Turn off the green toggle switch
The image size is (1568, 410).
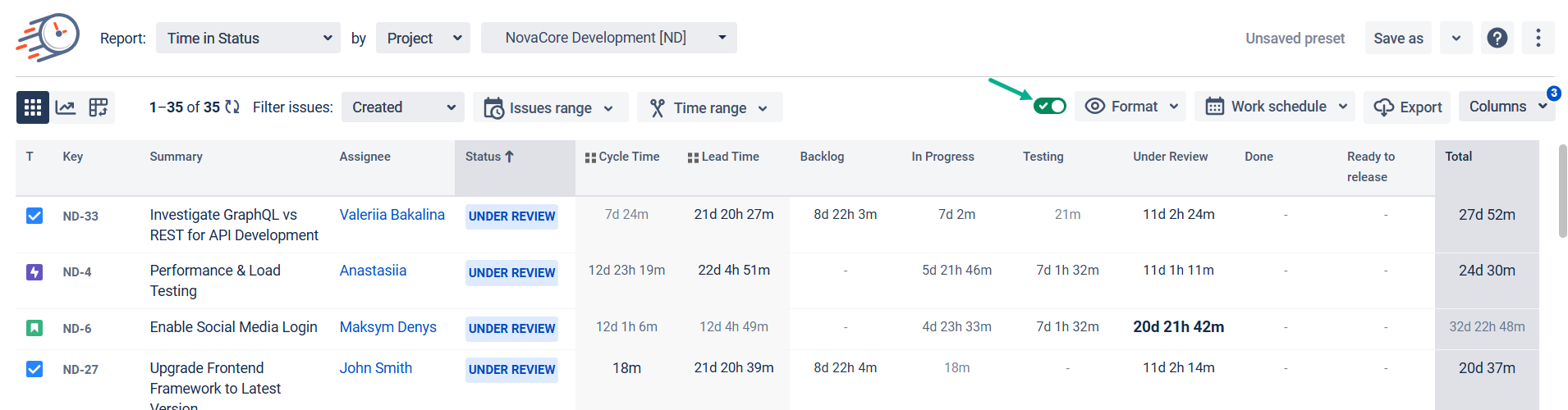point(1049,106)
